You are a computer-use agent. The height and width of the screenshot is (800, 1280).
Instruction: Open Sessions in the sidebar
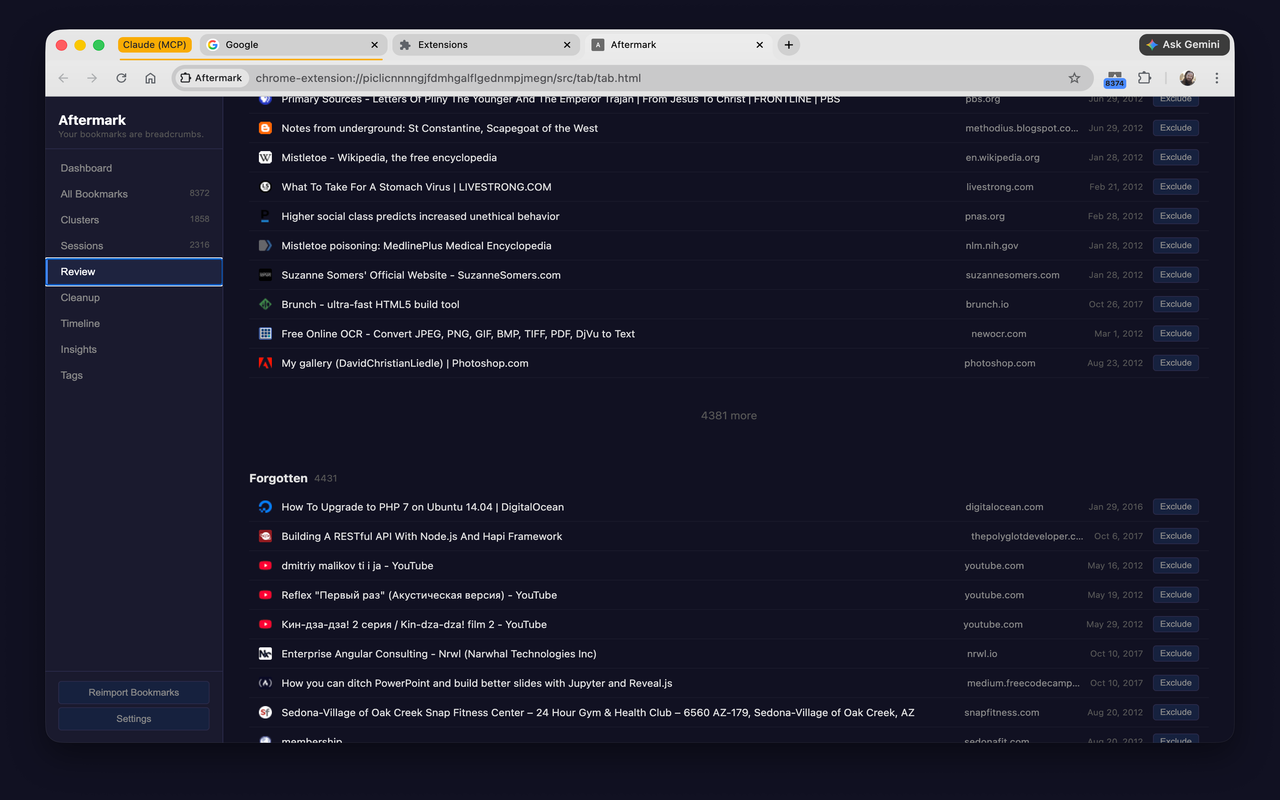[x=134, y=246]
